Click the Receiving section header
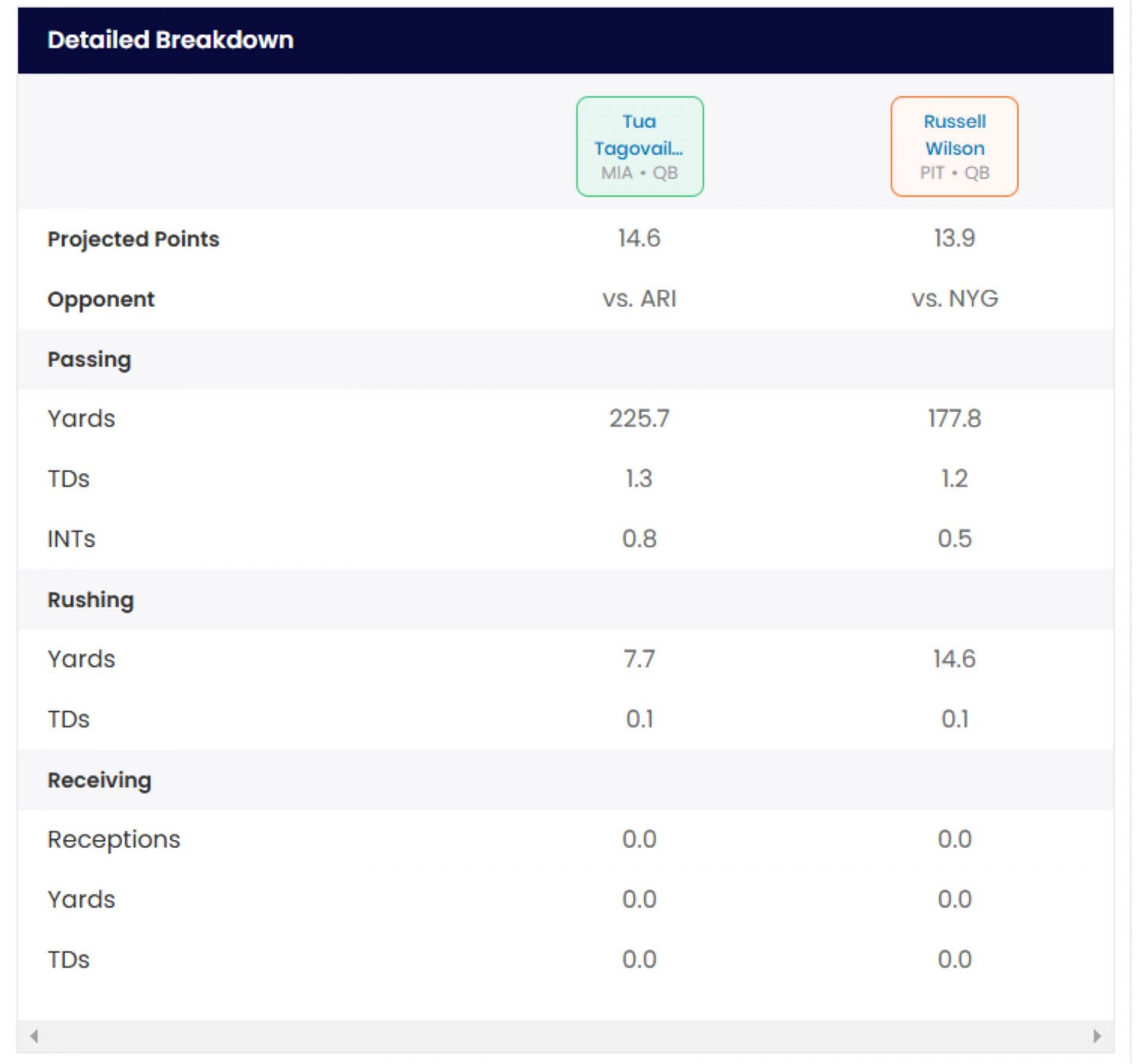The width and height of the screenshot is (1139, 1064). pyautogui.click(x=99, y=780)
